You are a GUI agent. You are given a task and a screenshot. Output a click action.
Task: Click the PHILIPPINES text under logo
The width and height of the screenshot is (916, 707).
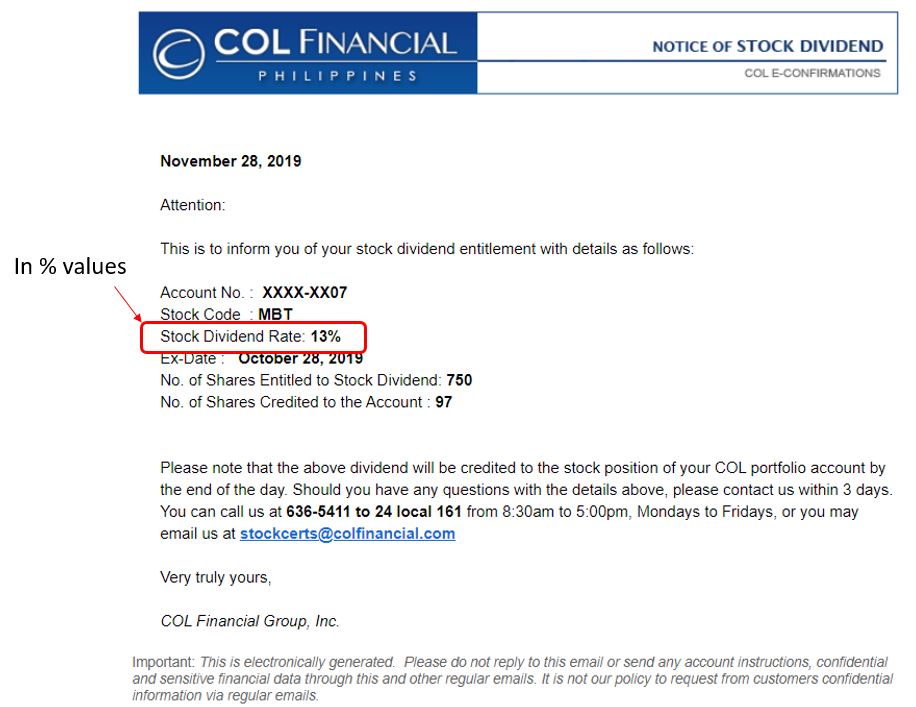point(338,76)
